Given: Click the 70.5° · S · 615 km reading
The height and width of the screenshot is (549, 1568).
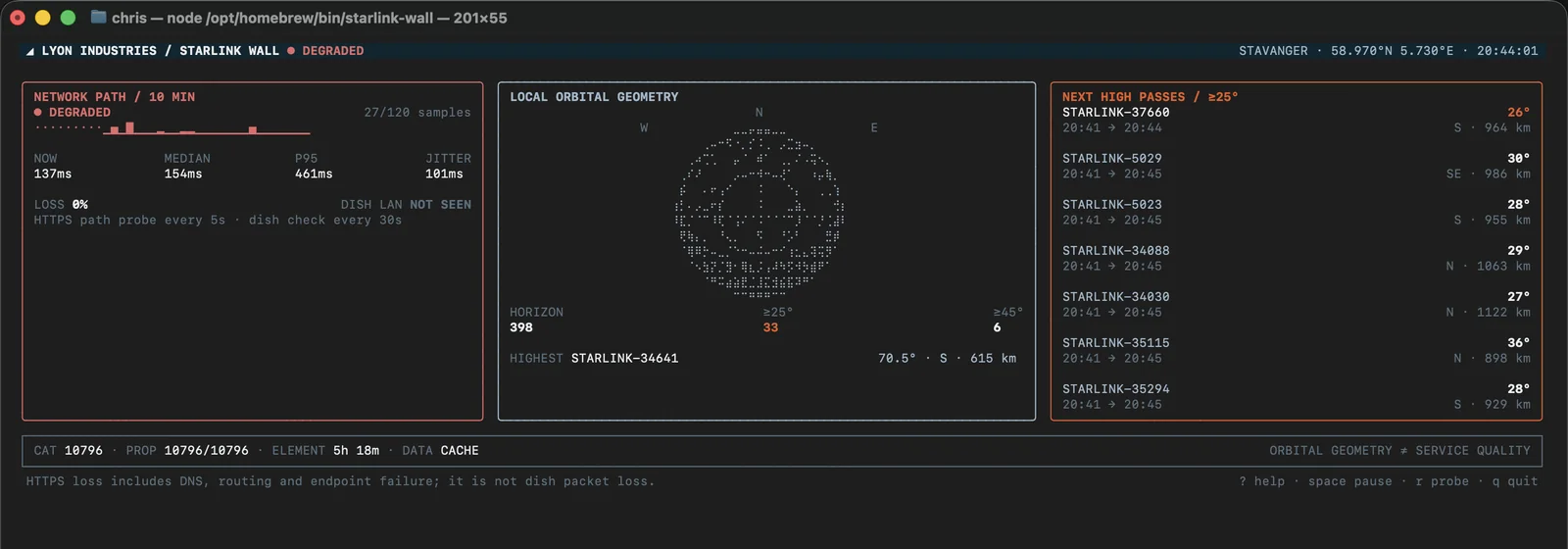Looking at the screenshot, I should pyautogui.click(x=947, y=359).
